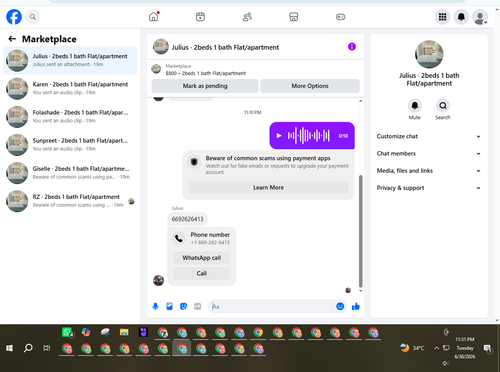Expand Media, files and links section
Screen dimensions: 500x372
click(x=429, y=171)
